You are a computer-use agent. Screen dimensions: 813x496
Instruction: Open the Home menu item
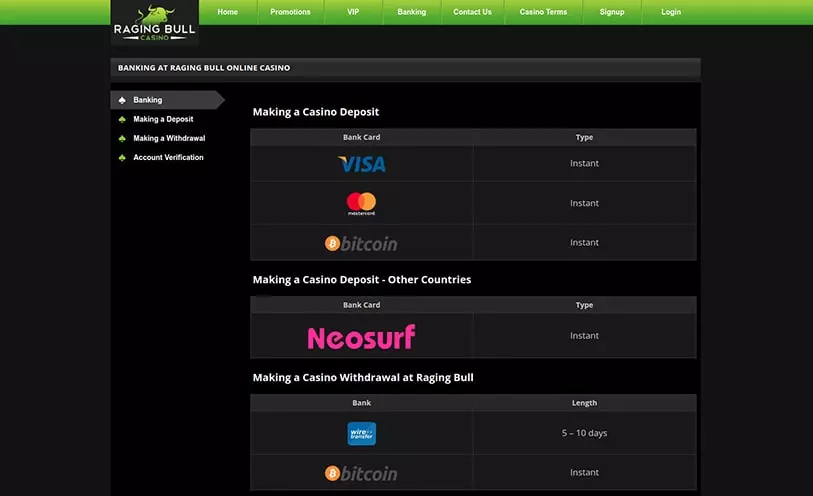[228, 12]
